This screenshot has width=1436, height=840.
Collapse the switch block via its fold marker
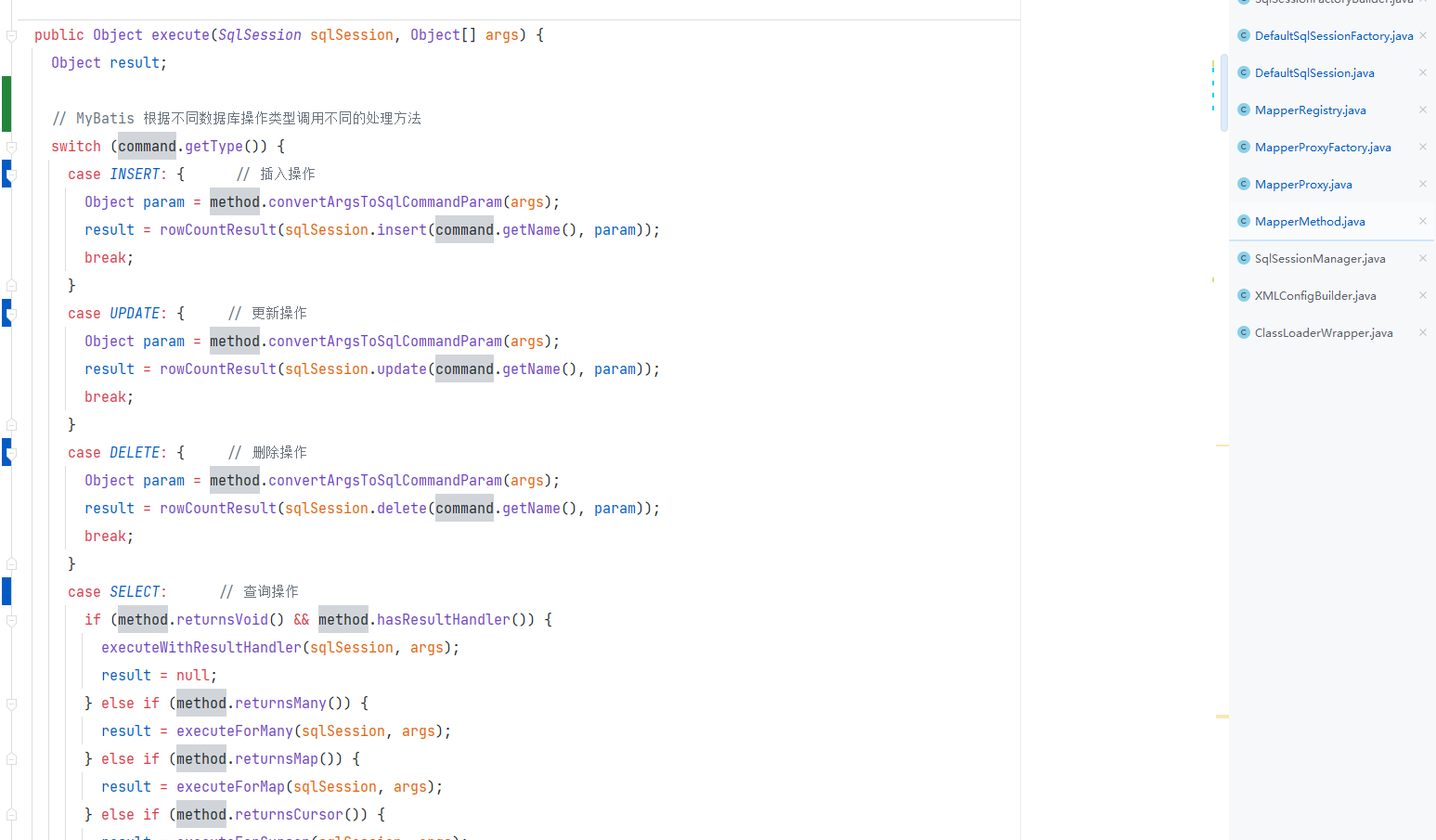[x=12, y=148]
